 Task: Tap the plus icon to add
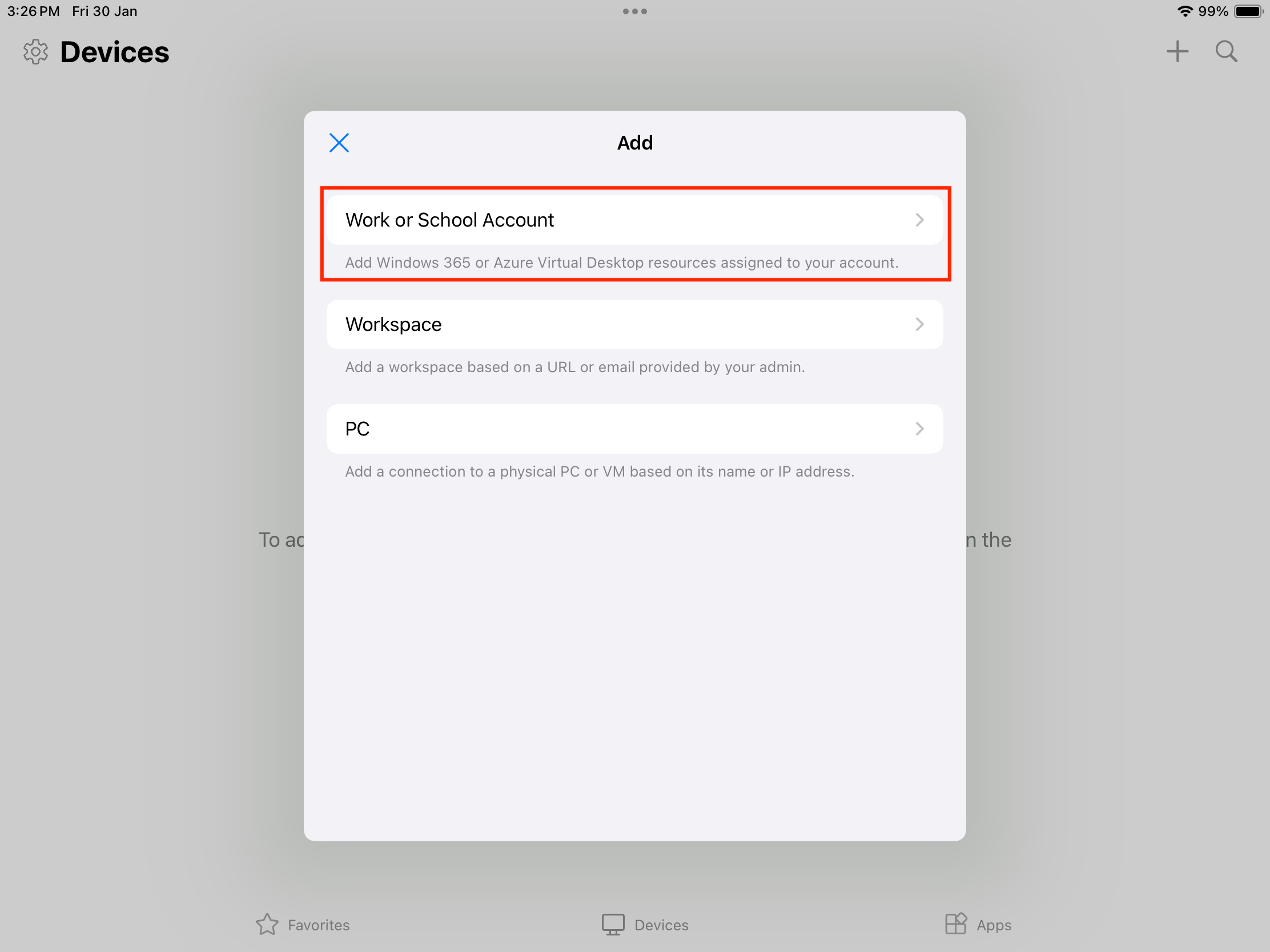(1177, 51)
